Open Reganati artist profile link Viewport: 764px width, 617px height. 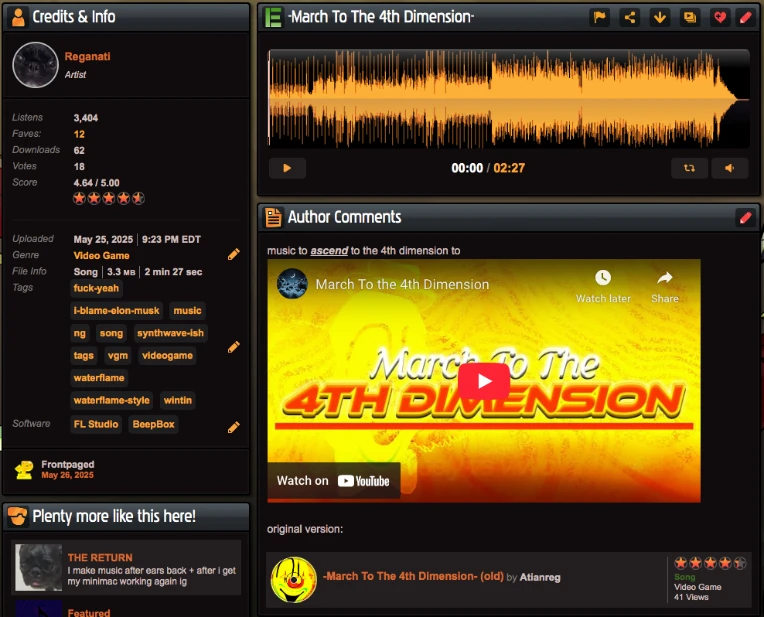tap(88, 57)
